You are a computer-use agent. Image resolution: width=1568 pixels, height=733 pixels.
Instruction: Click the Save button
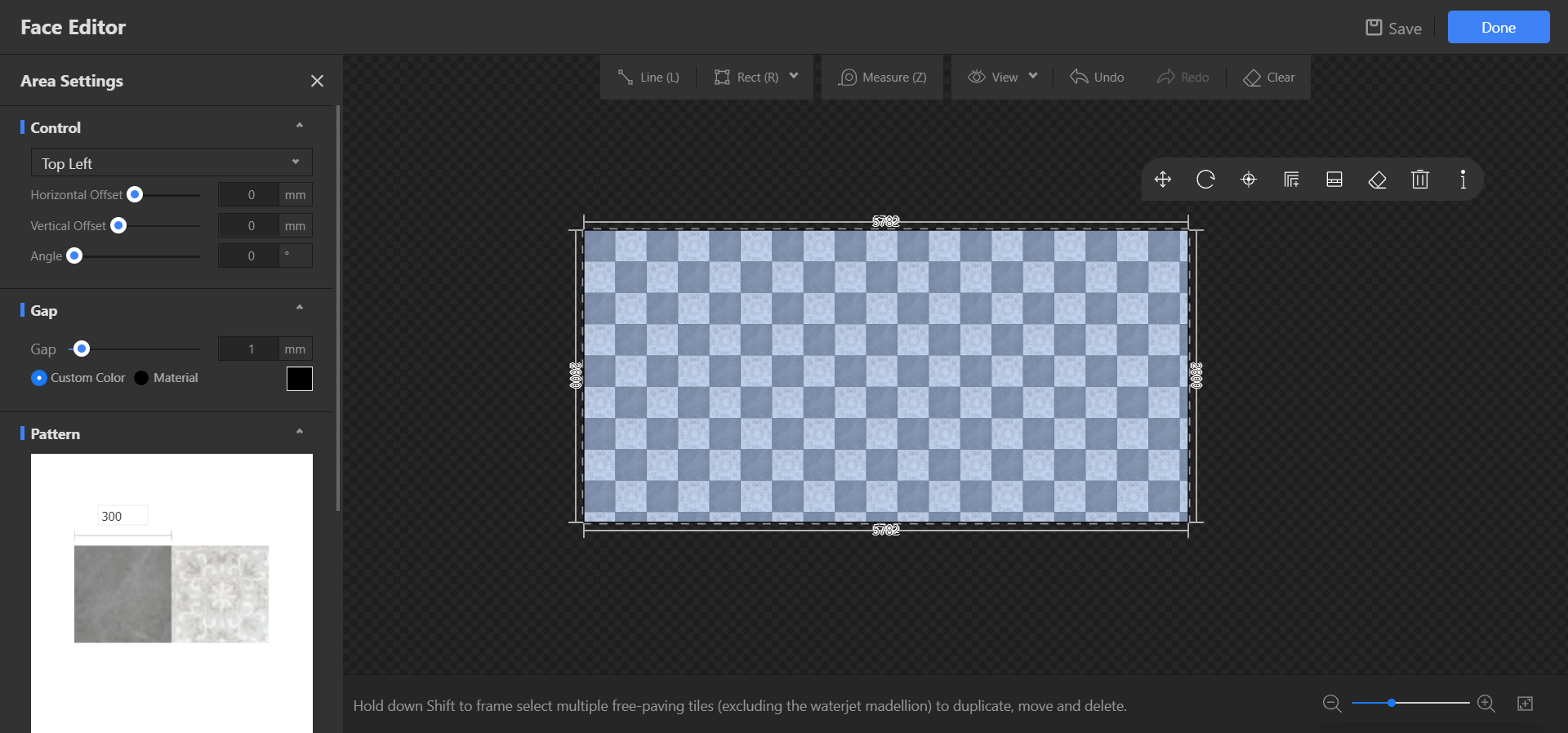coord(1394,29)
